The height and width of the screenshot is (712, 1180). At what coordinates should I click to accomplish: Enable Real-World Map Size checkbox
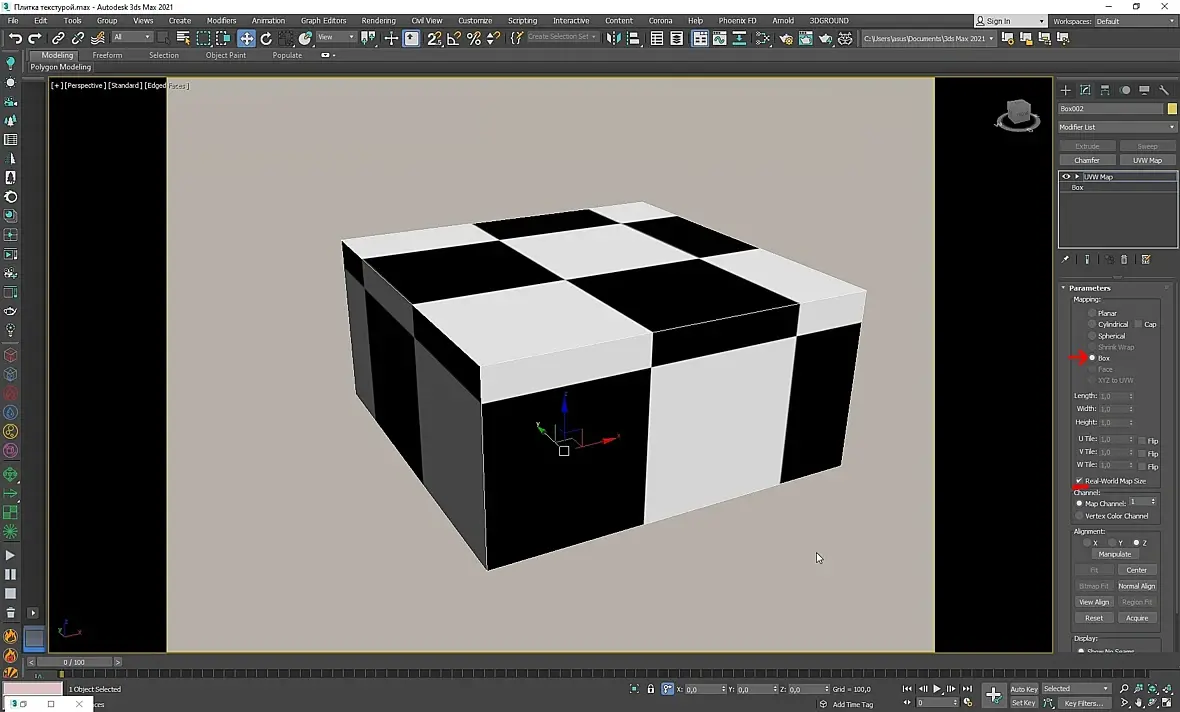(x=1080, y=481)
